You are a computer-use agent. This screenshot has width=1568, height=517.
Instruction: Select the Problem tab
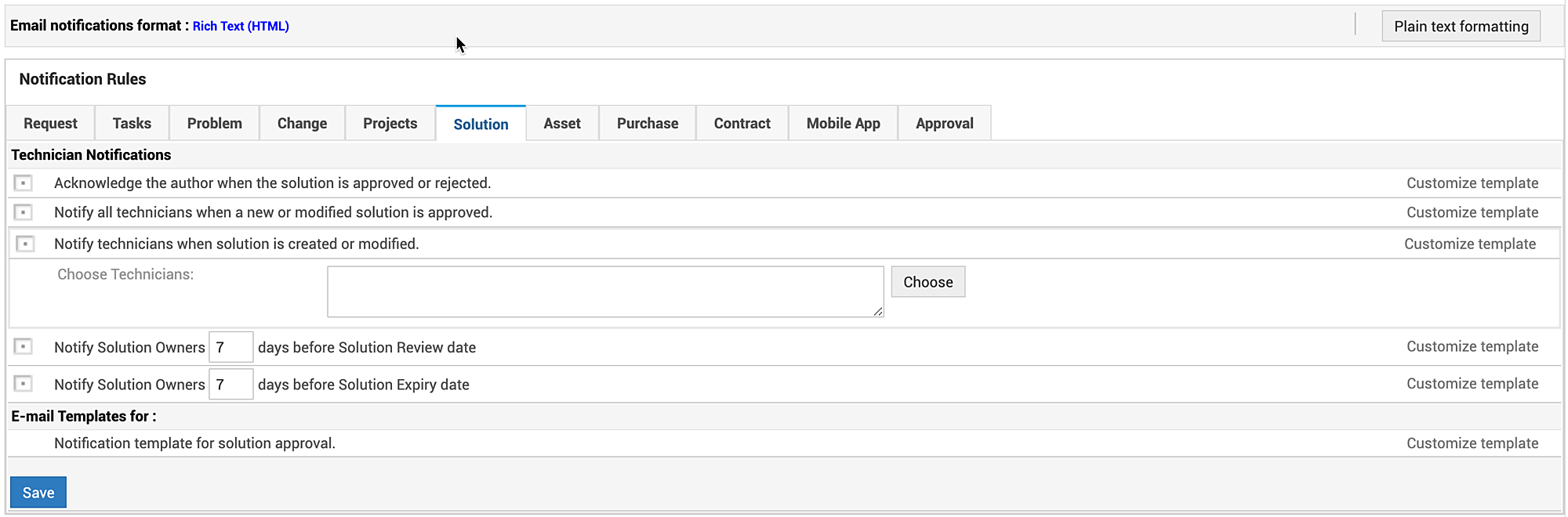(214, 124)
